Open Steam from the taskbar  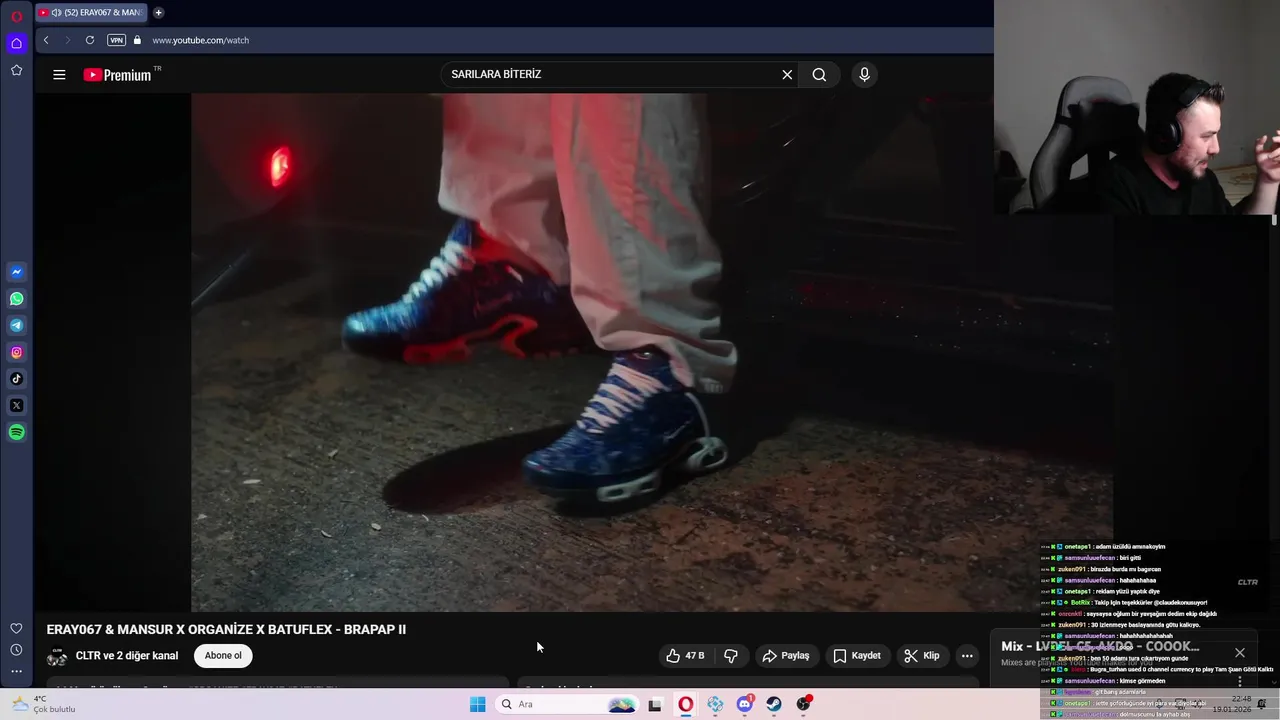tap(774, 704)
